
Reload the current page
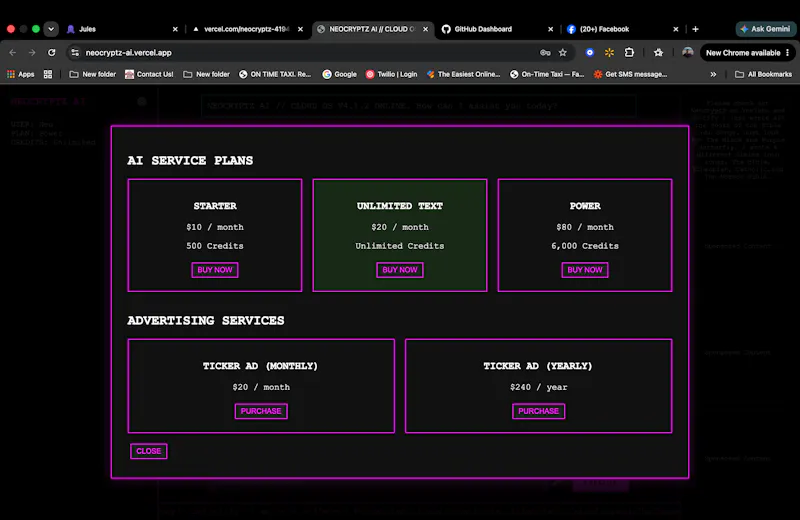[x=52, y=53]
